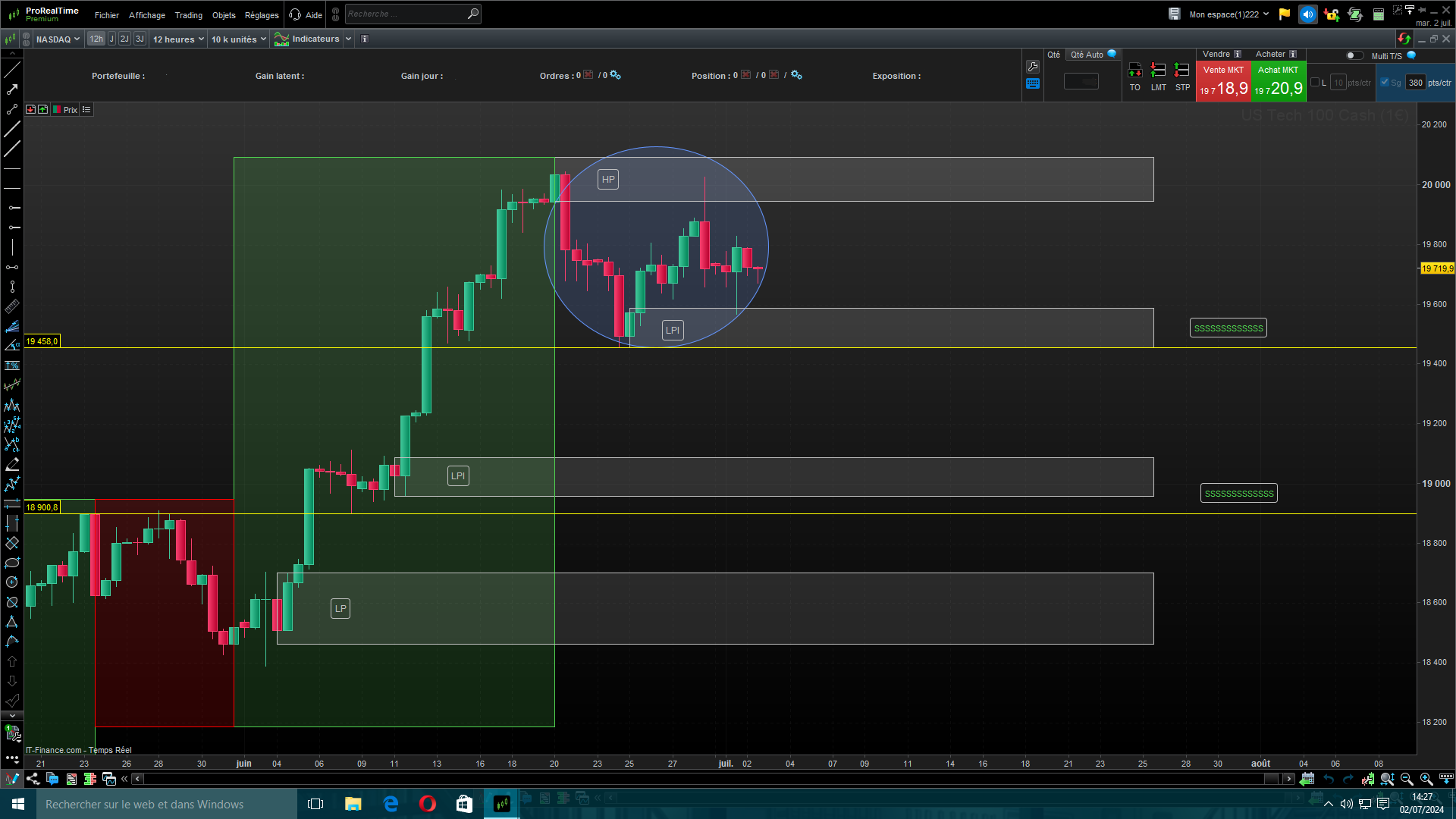This screenshot has width=1456, height=819.
Task: Select the ellipse drawing tool
Action: coord(12,563)
